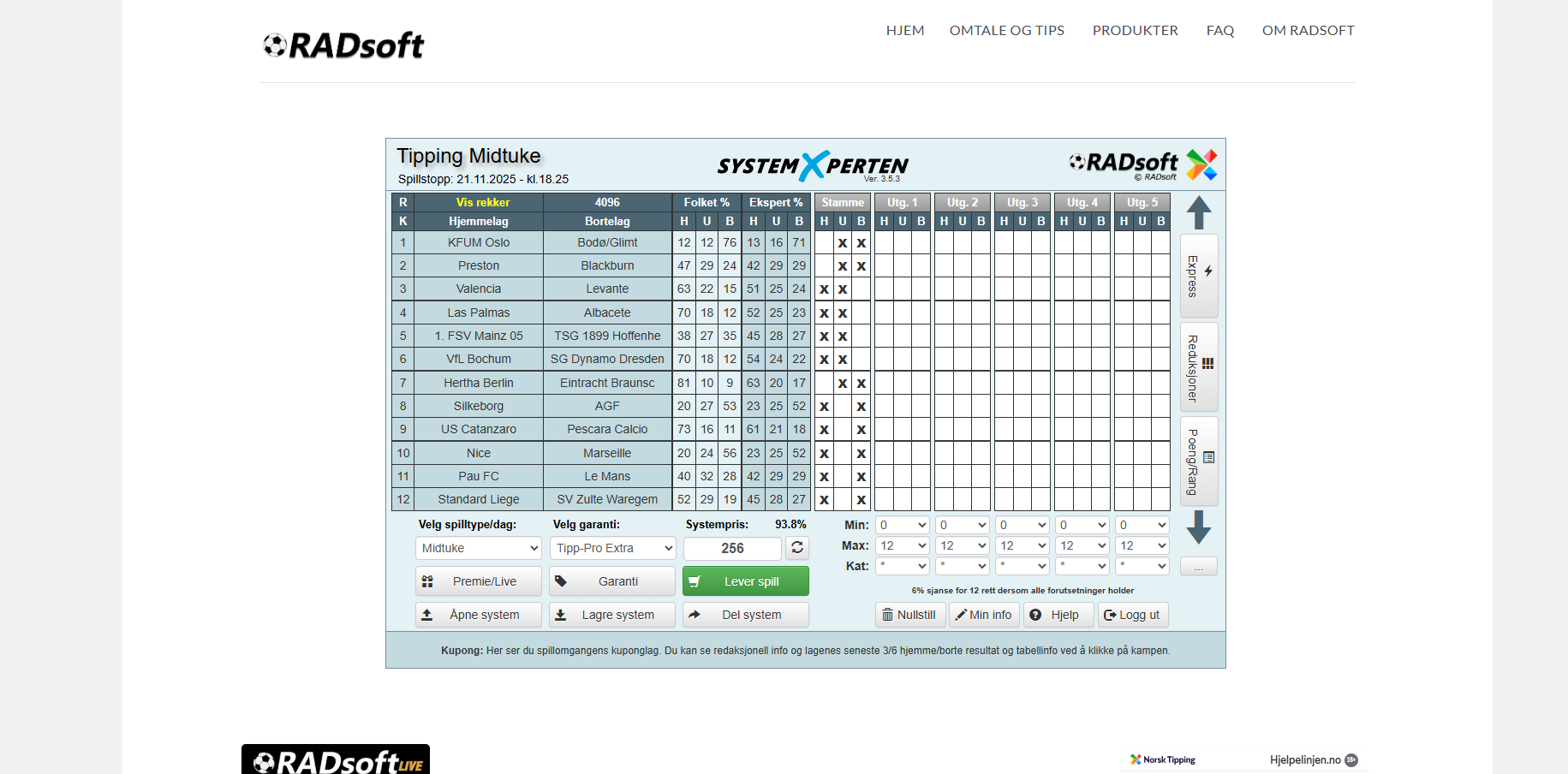The height and width of the screenshot is (774, 1568).
Task: Click the refresh system price icon
Action: (797, 548)
